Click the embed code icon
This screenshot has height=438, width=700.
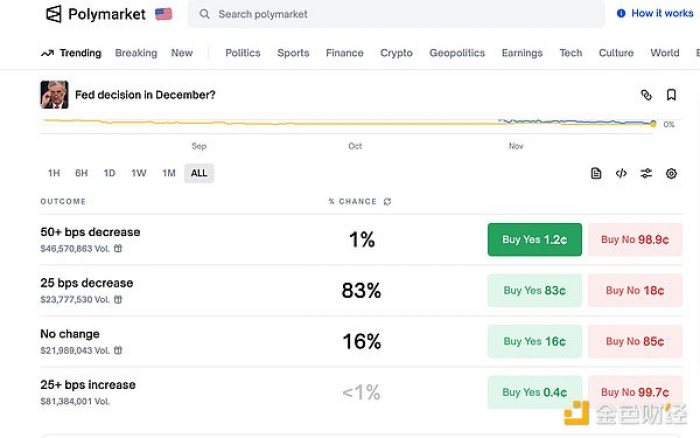pos(621,173)
